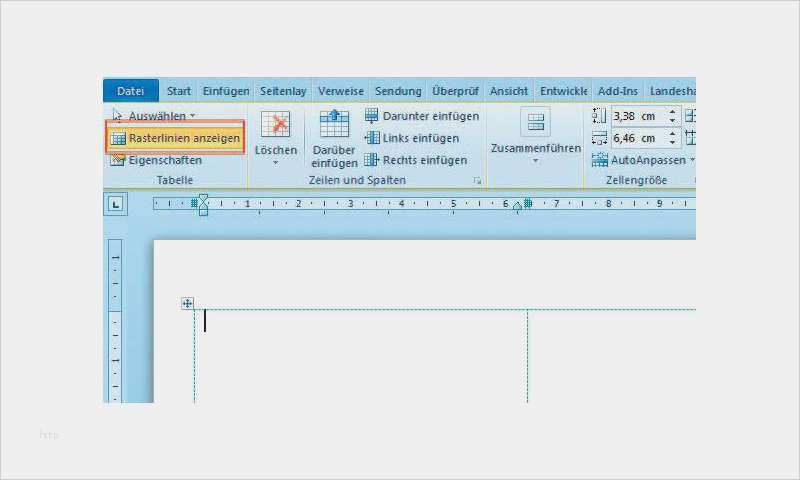The image size is (800, 480).
Task: Click the tab stop selector box
Action: tap(116, 205)
